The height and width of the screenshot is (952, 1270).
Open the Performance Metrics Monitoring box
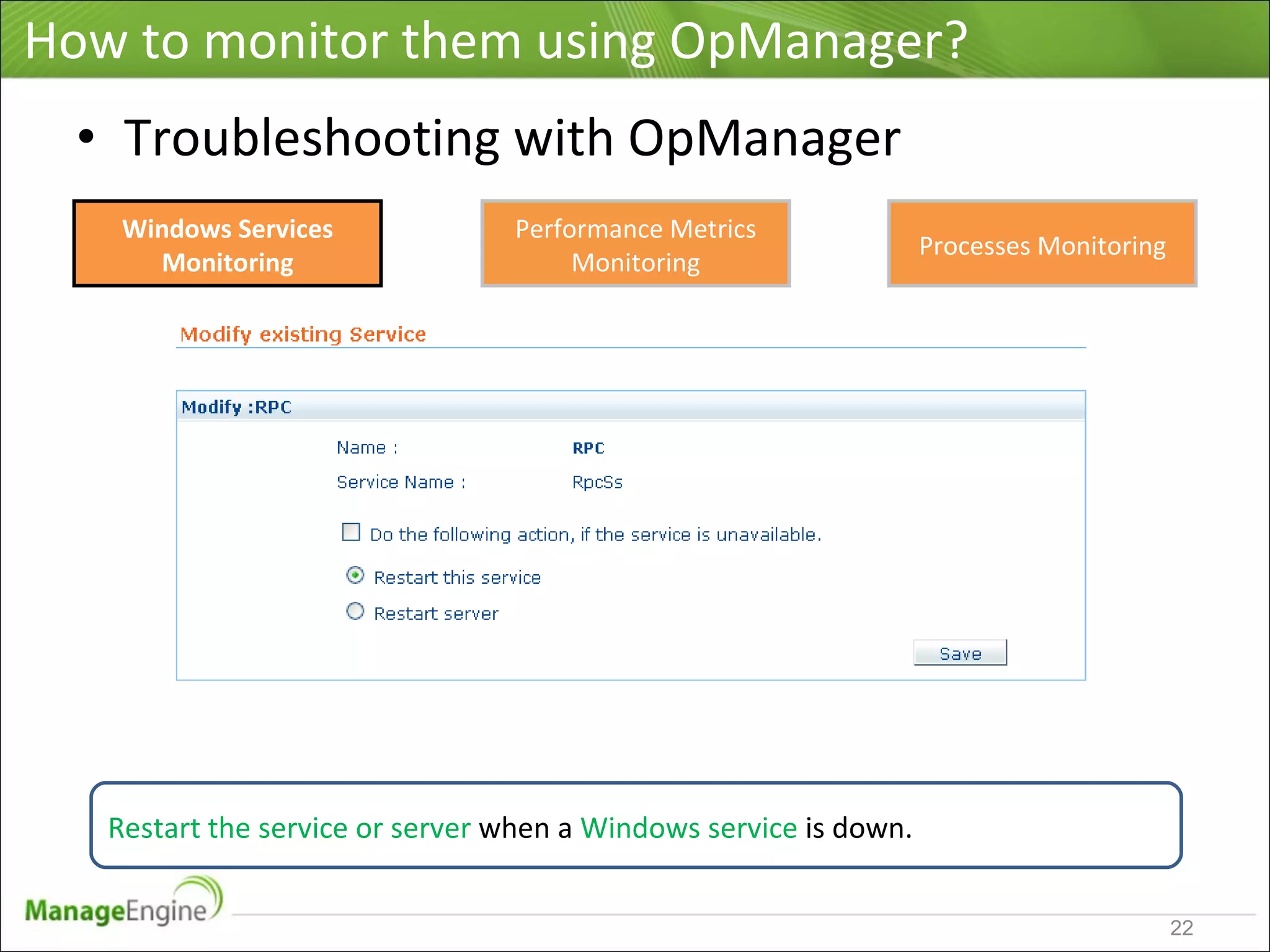(635, 244)
